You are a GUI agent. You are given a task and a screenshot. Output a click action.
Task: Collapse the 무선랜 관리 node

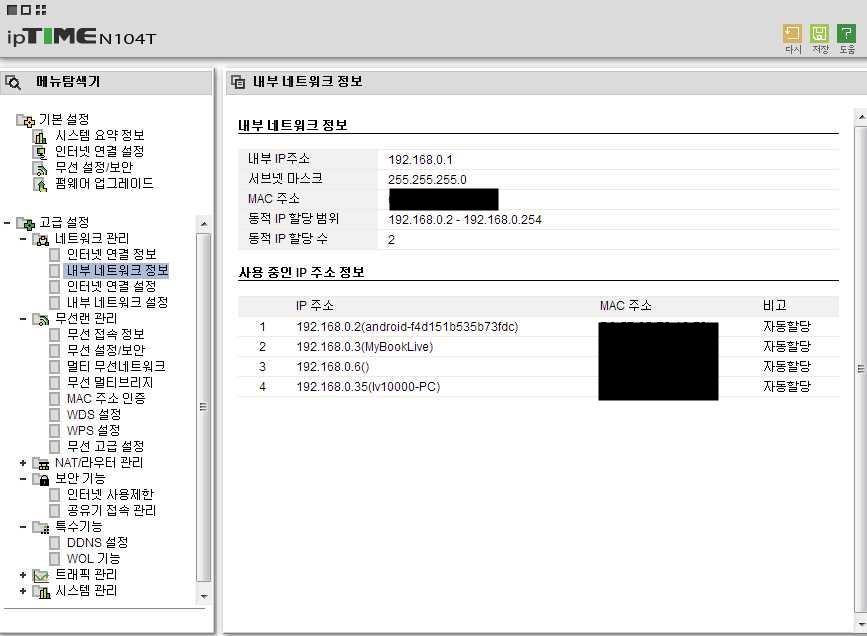tap(23, 319)
